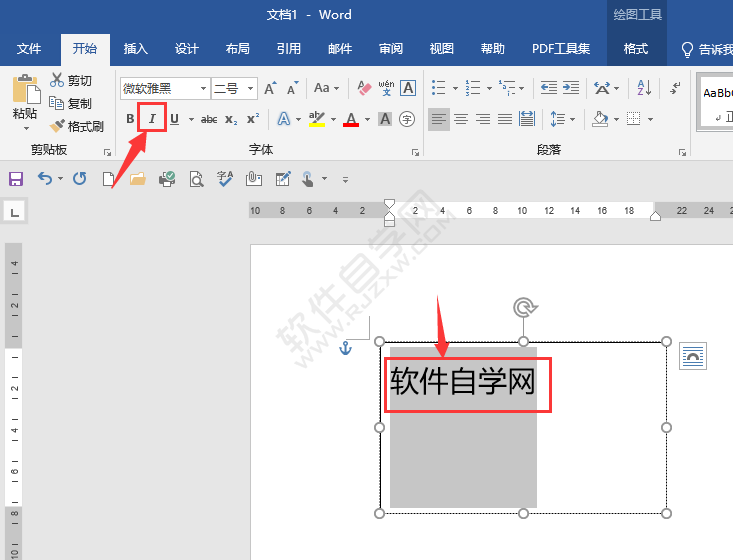Sort text with the A-Z sort icon
733x560 pixels.
[x=644, y=88]
